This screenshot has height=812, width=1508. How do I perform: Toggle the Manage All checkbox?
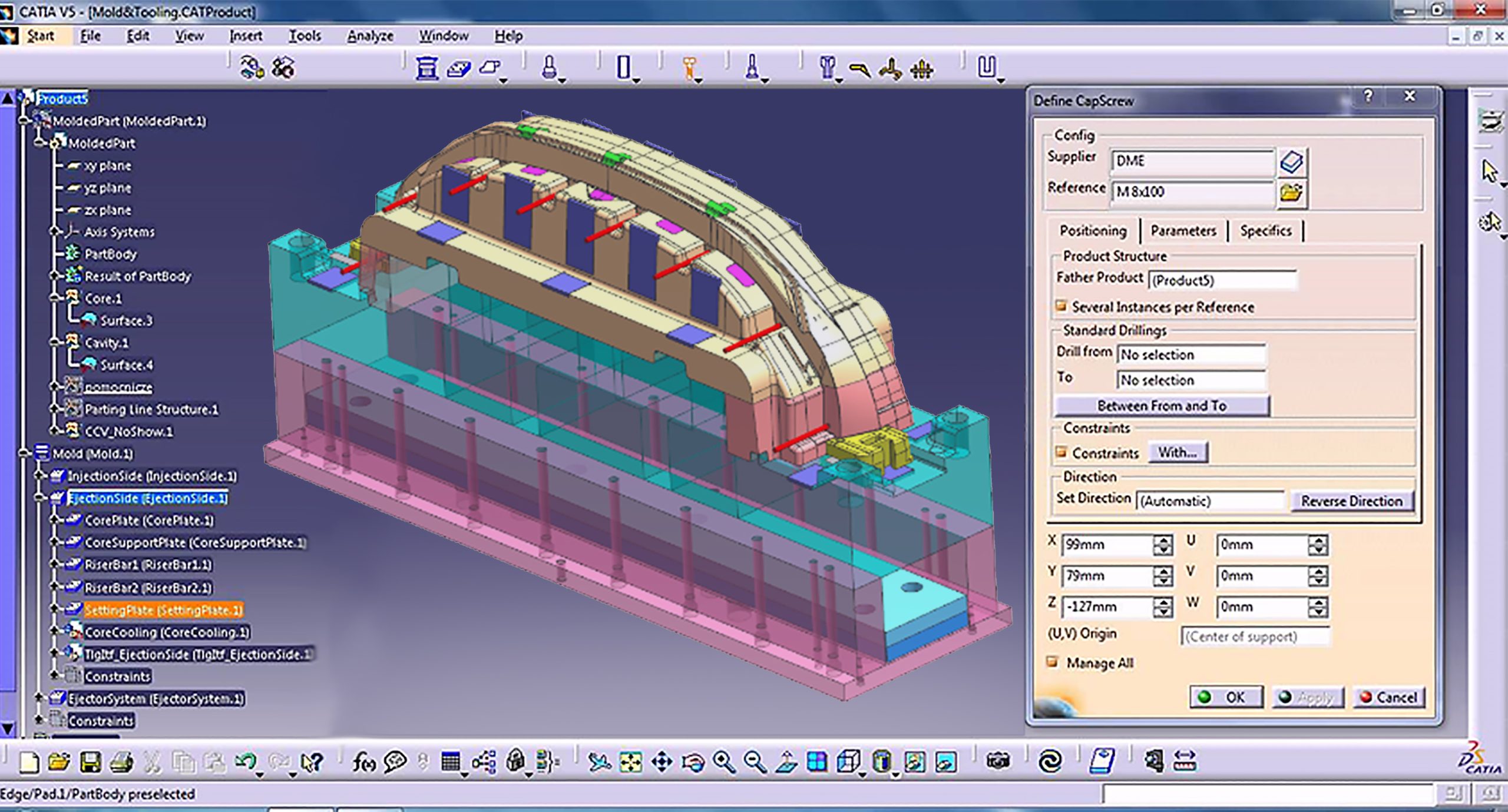coord(1052,662)
